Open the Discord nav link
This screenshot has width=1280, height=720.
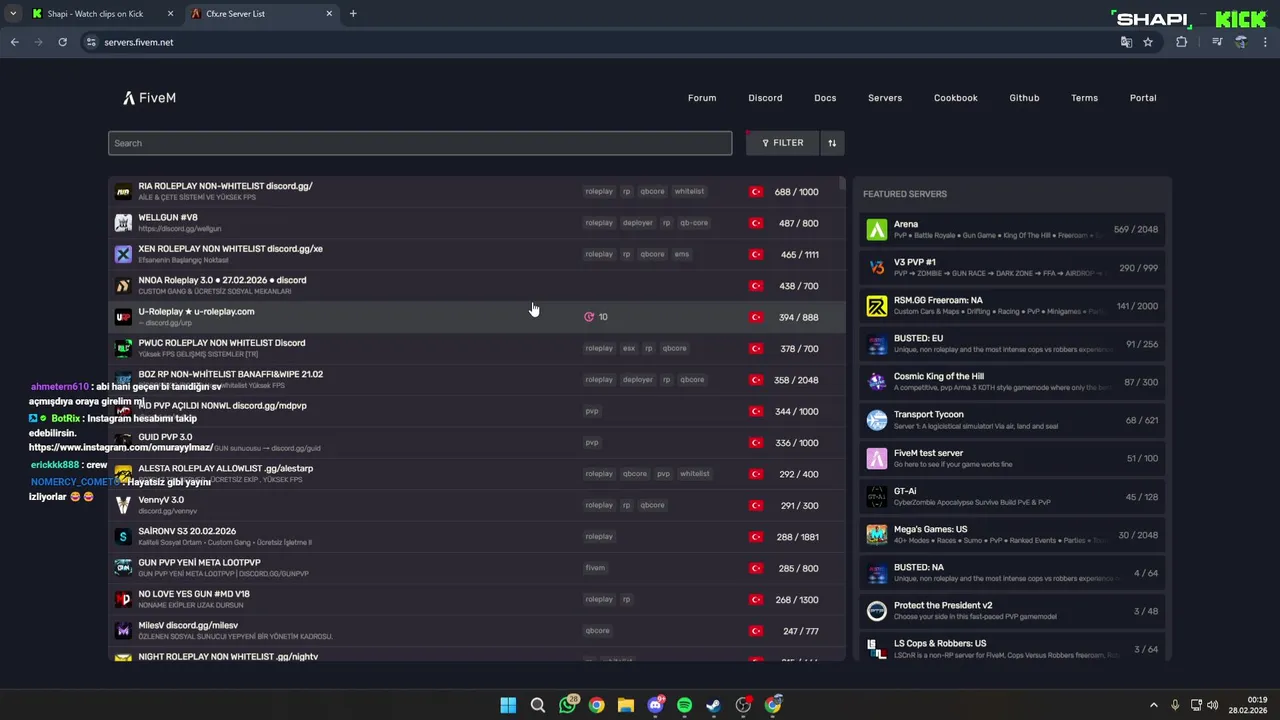(x=765, y=98)
